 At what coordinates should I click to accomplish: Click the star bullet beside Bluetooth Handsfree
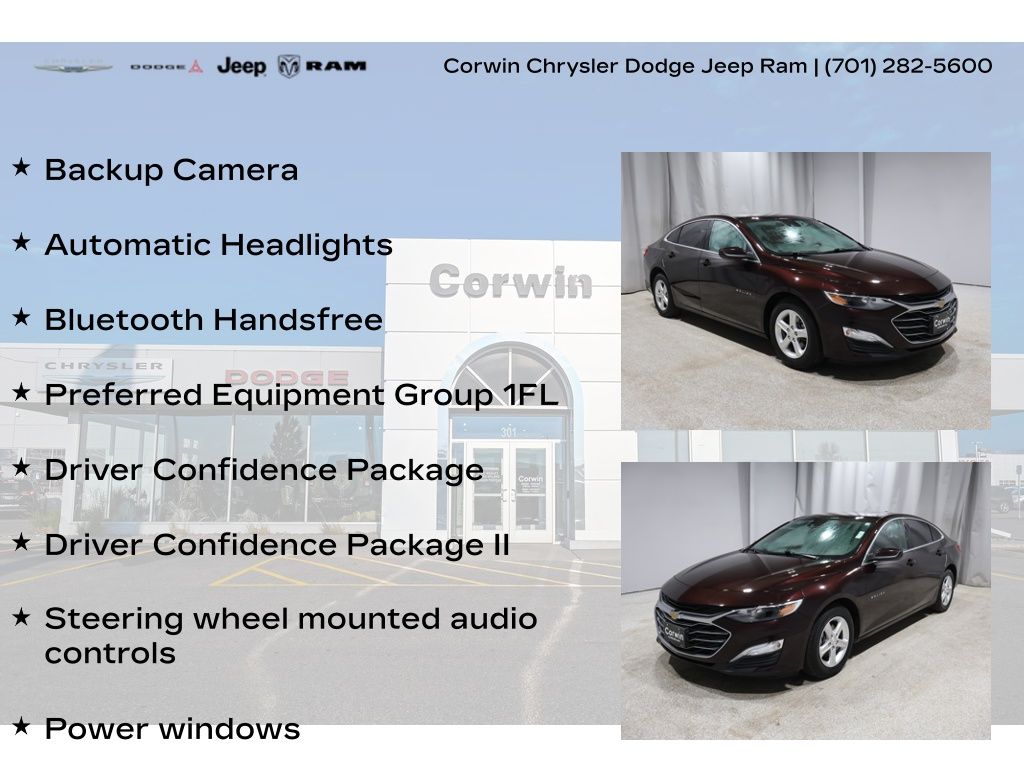[x=21, y=317]
